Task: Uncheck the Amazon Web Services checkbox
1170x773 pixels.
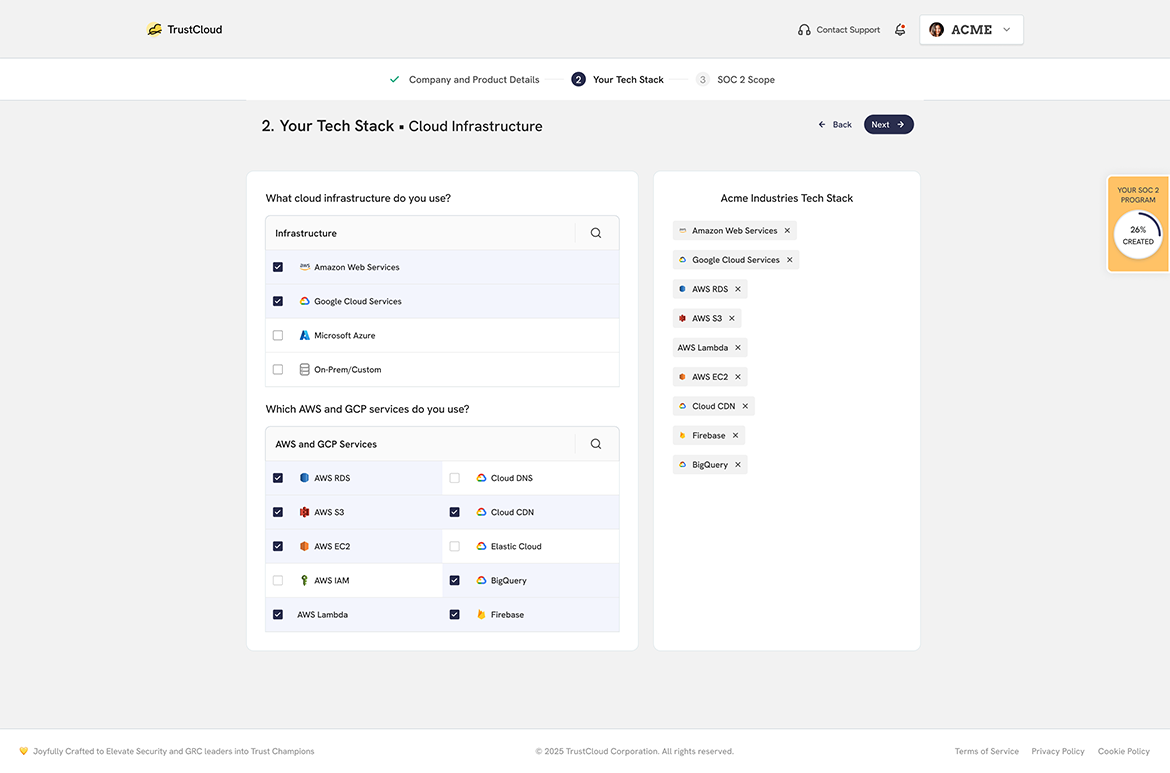Action: coord(278,267)
